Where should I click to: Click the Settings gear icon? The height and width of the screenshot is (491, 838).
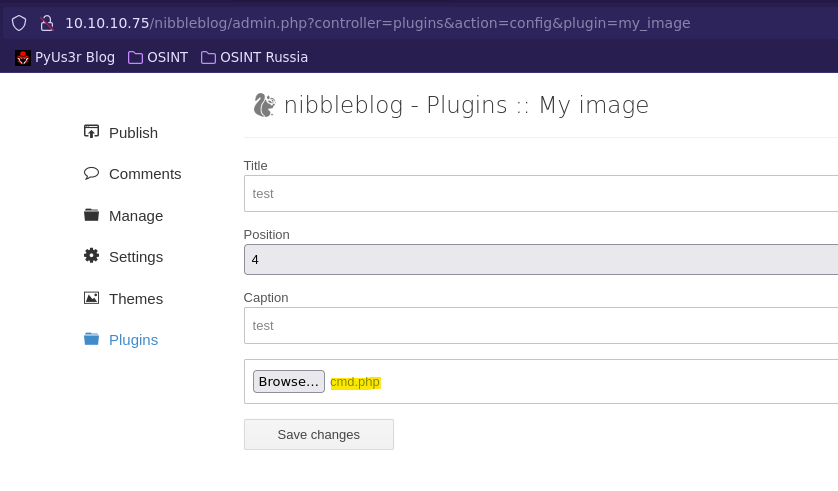[x=91, y=256]
